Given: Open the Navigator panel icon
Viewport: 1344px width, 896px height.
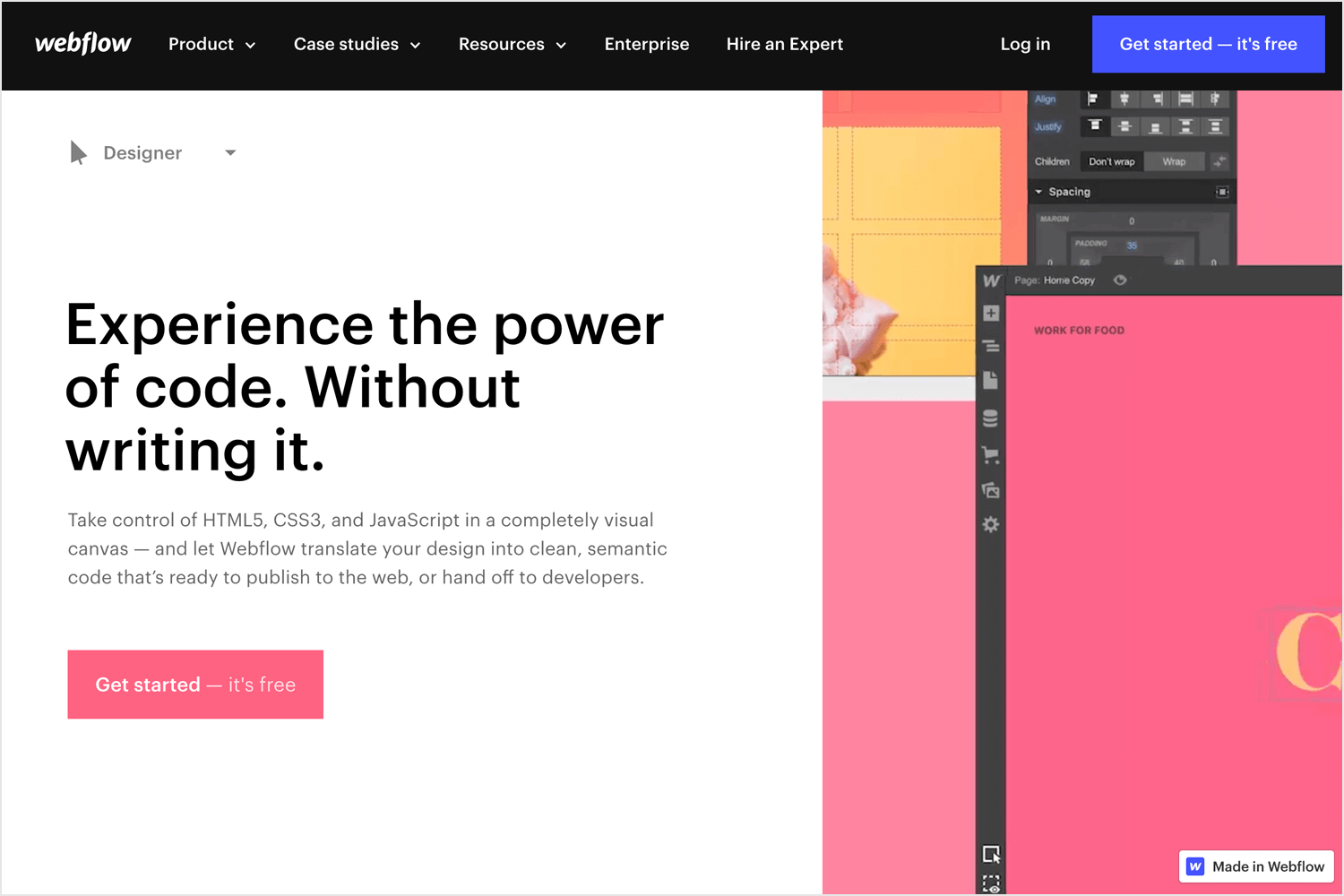Looking at the screenshot, I should click(991, 346).
